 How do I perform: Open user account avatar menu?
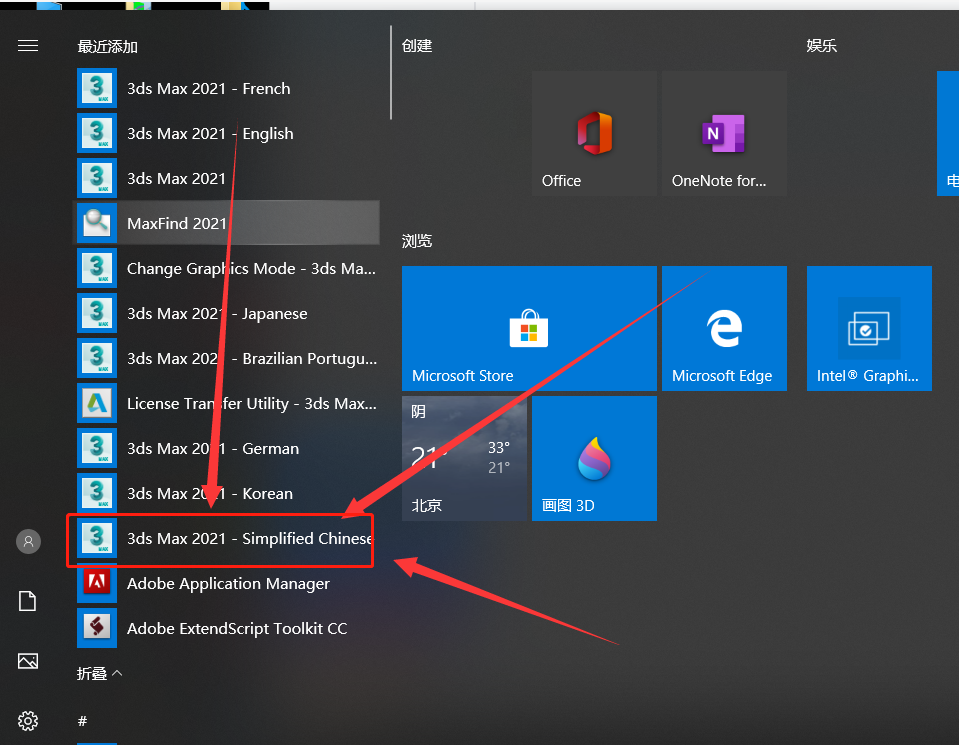point(28,541)
